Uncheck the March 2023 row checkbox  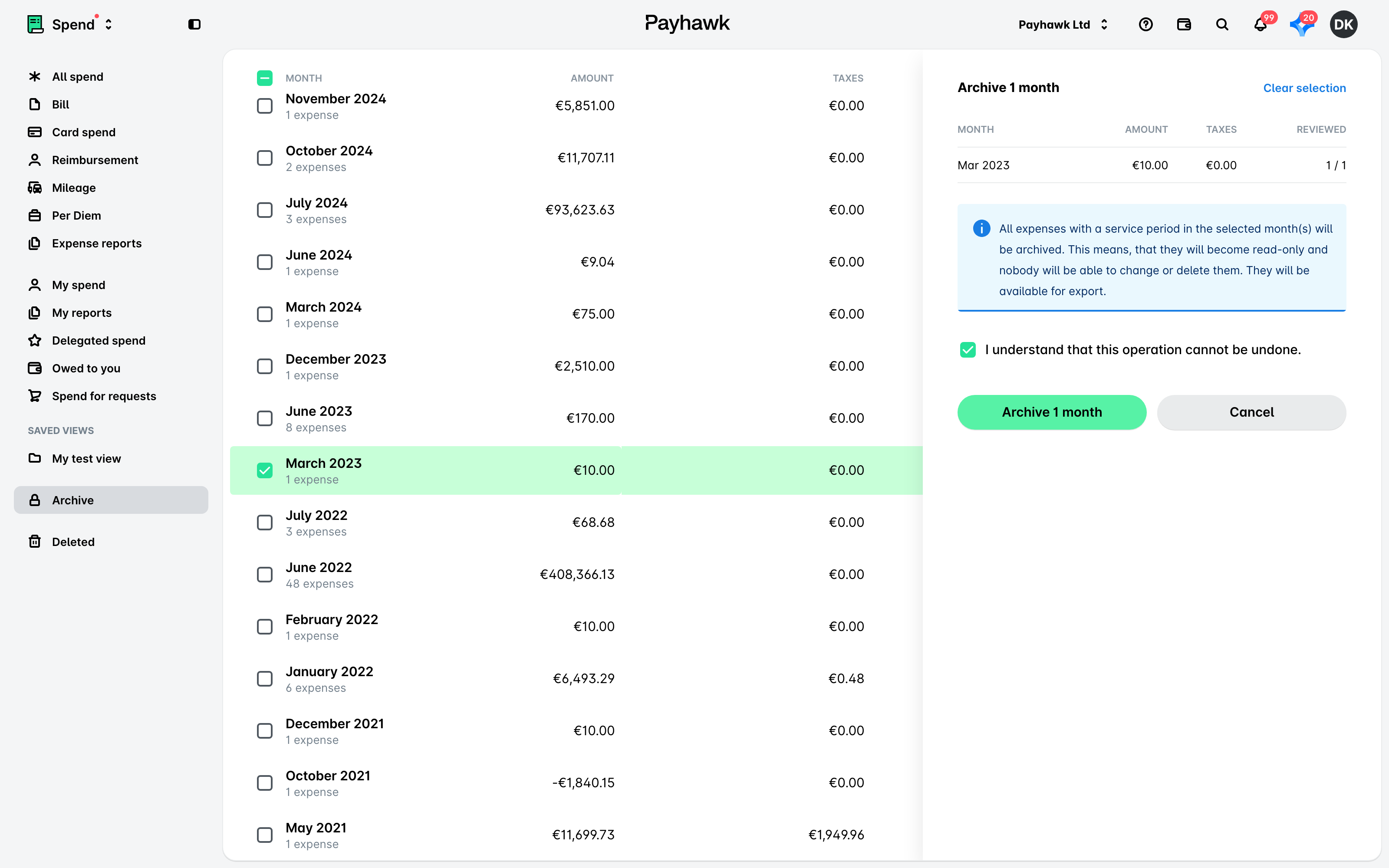point(265,470)
